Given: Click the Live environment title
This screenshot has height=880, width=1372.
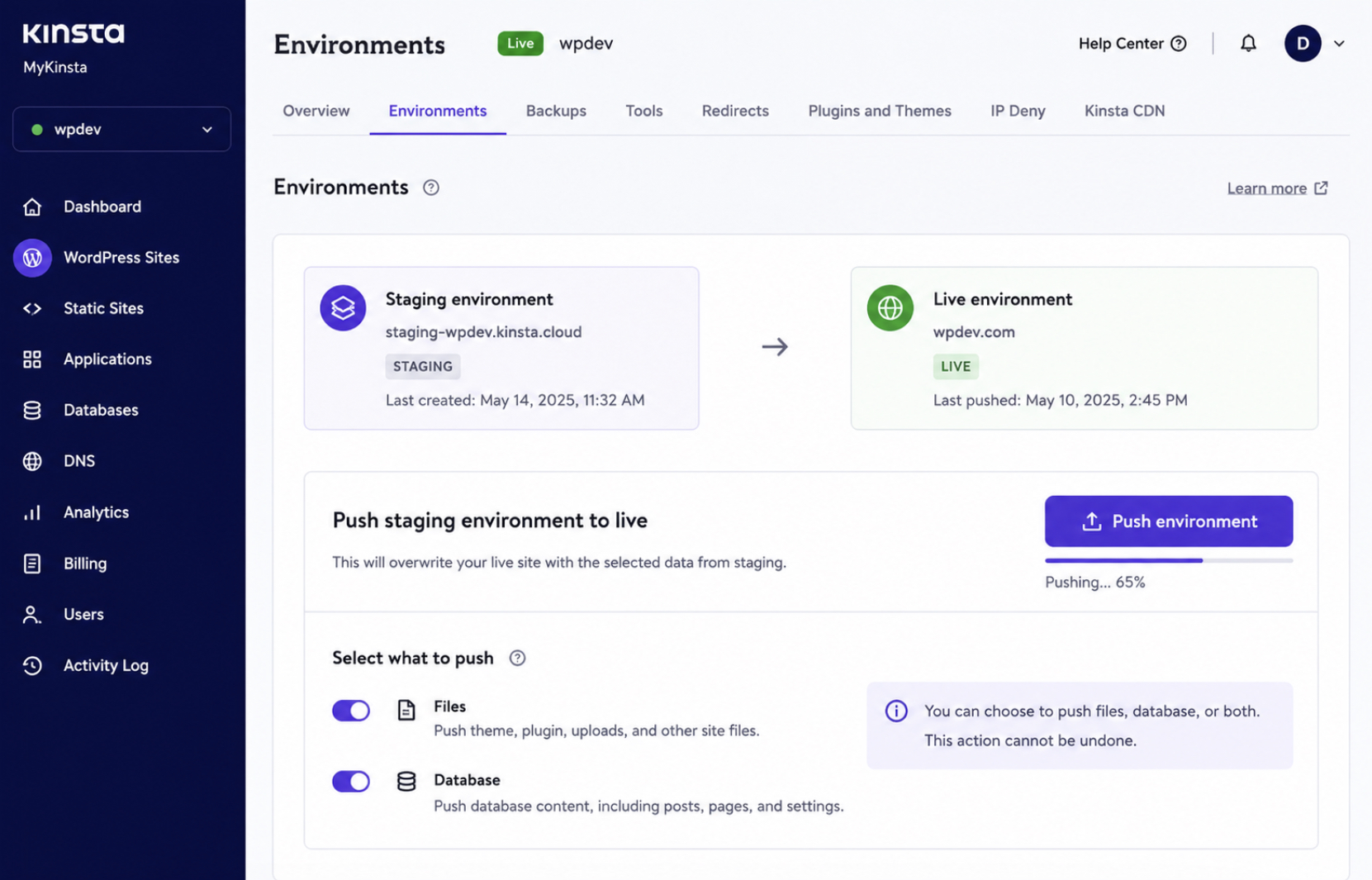Looking at the screenshot, I should [x=1003, y=299].
